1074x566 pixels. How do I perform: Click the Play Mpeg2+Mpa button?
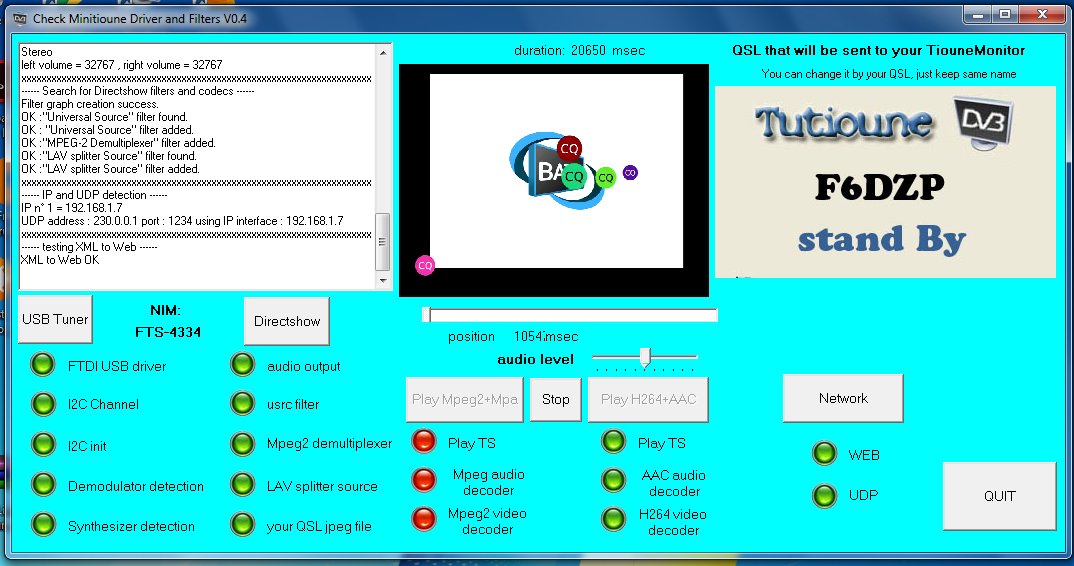pyautogui.click(x=464, y=399)
